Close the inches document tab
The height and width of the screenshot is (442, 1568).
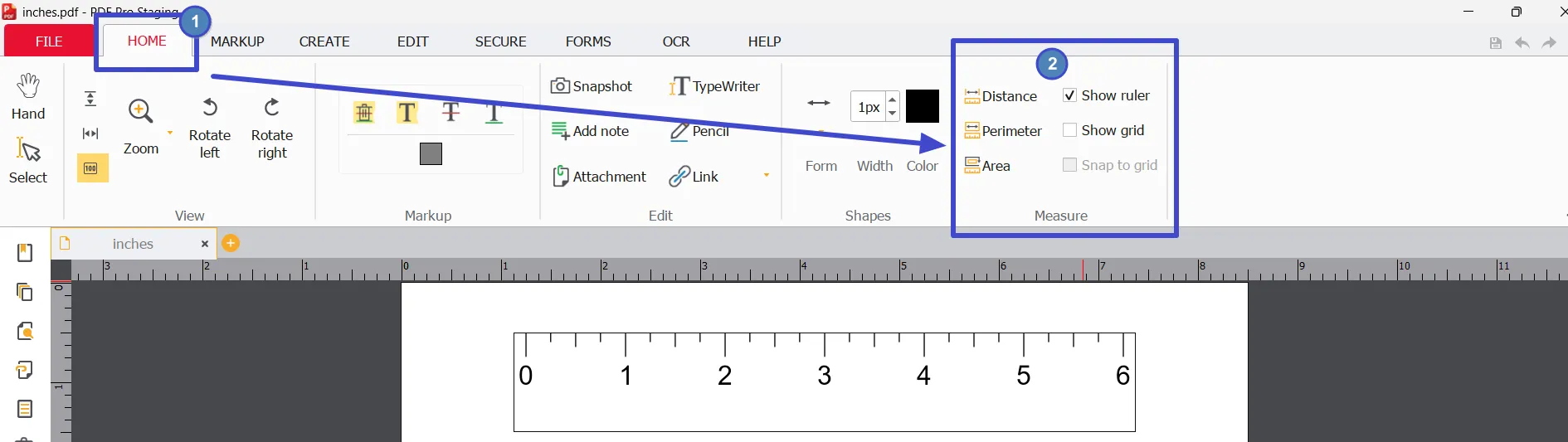coord(205,244)
